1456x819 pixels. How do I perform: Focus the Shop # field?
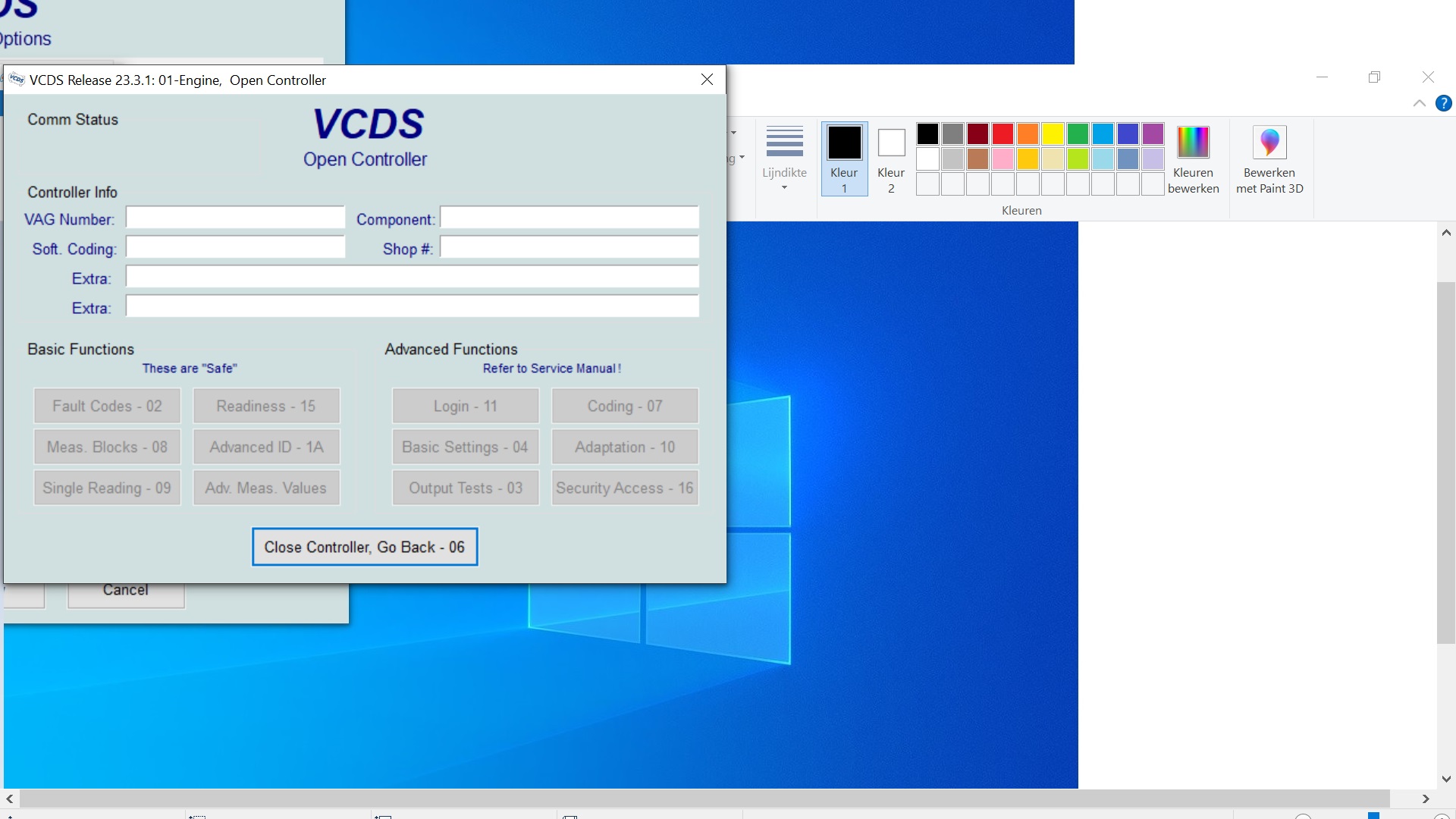(x=570, y=247)
